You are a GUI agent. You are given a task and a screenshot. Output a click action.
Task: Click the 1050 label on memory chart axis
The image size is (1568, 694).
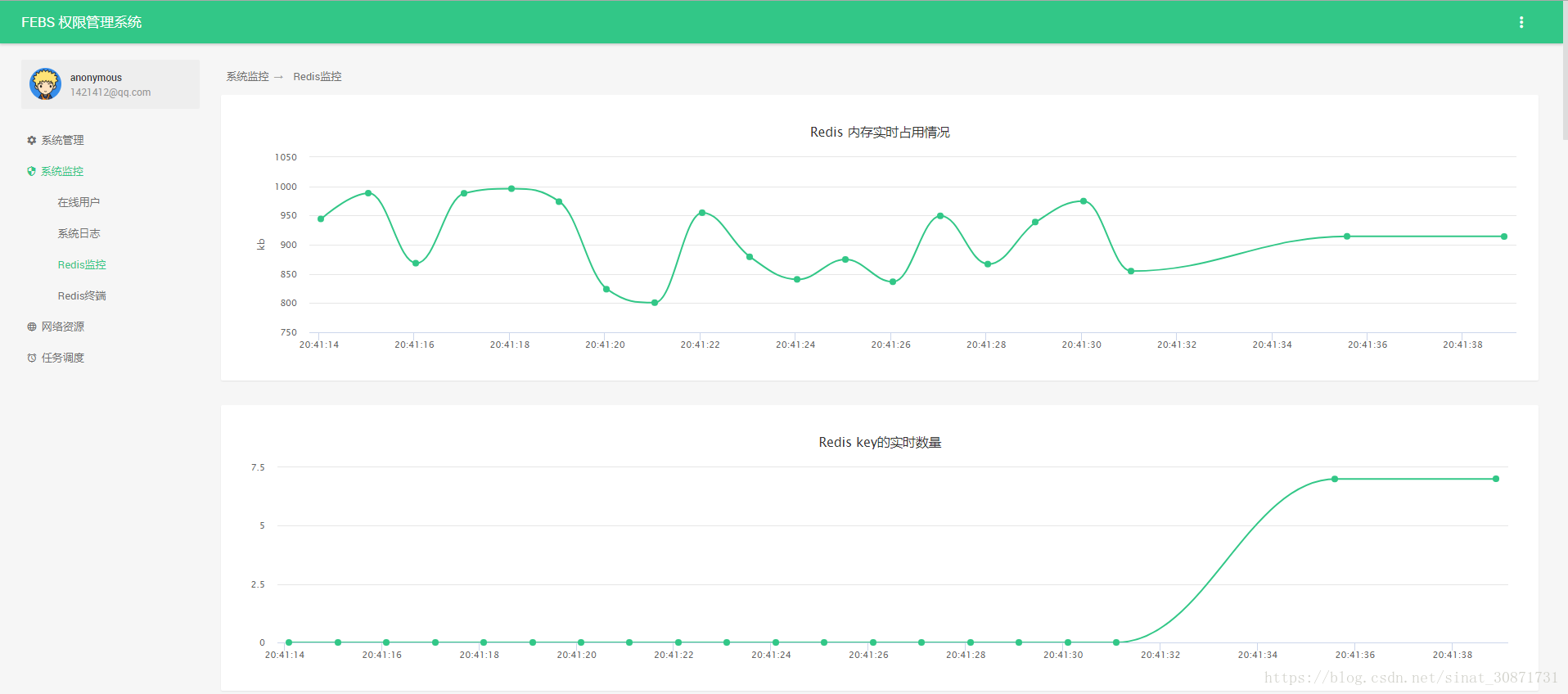(286, 157)
